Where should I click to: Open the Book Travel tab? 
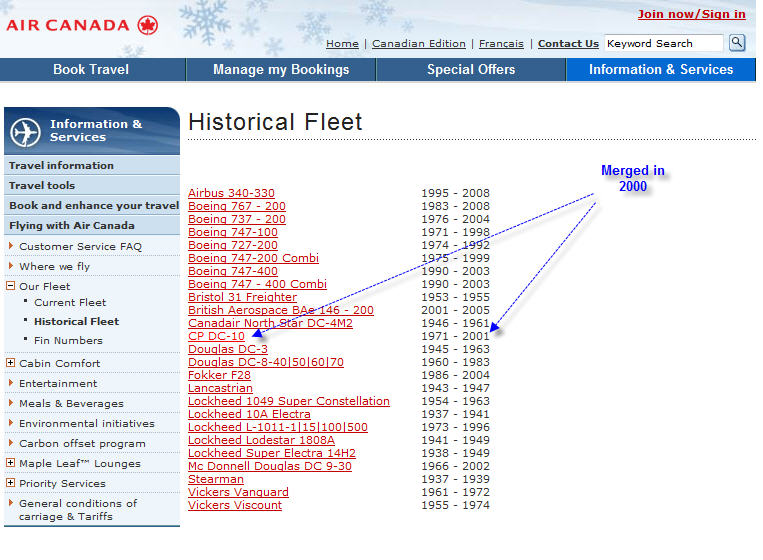click(91, 70)
